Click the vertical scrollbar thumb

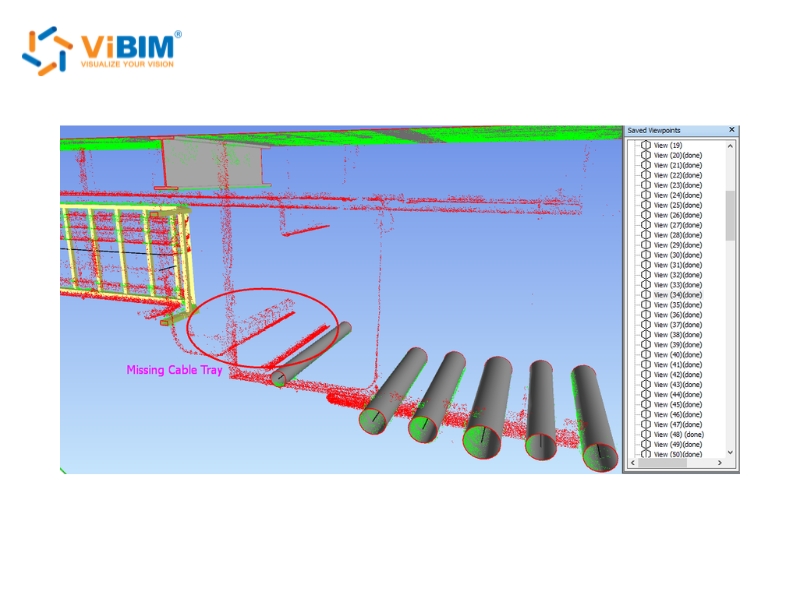coord(730,215)
